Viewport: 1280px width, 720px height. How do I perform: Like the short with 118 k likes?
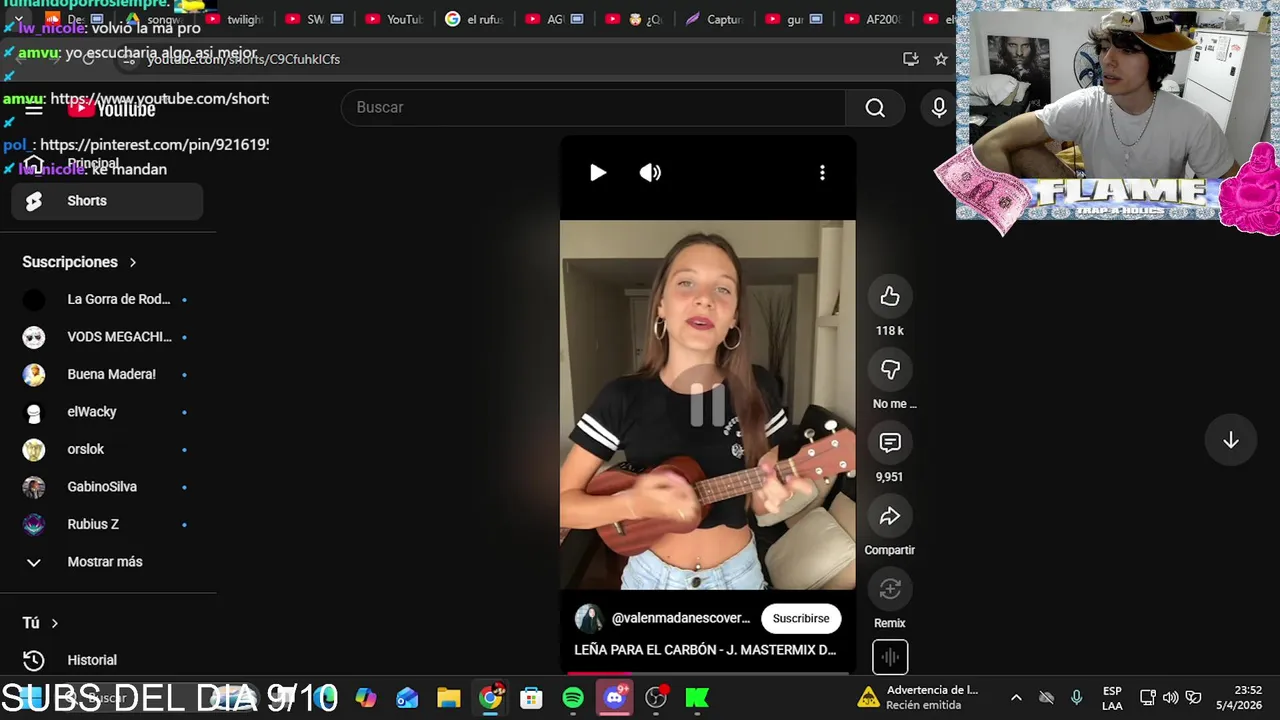[890, 296]
